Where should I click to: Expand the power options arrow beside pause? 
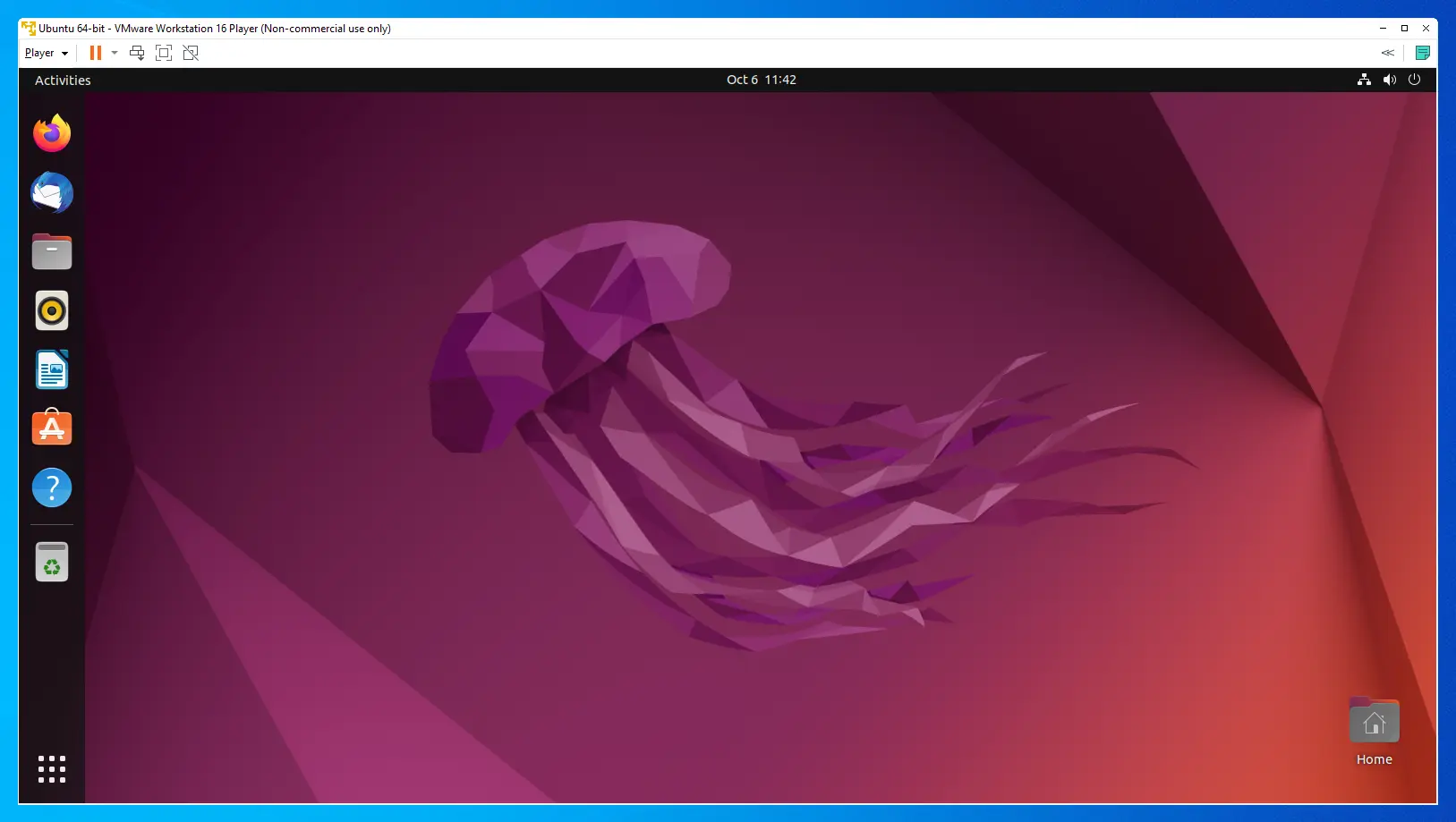tap(115, 53)
